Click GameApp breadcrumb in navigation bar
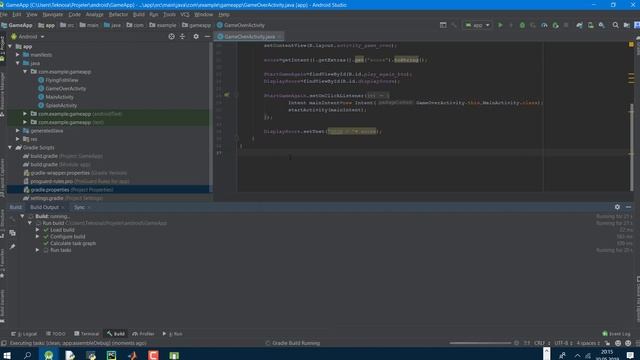 tap(17, 25)
